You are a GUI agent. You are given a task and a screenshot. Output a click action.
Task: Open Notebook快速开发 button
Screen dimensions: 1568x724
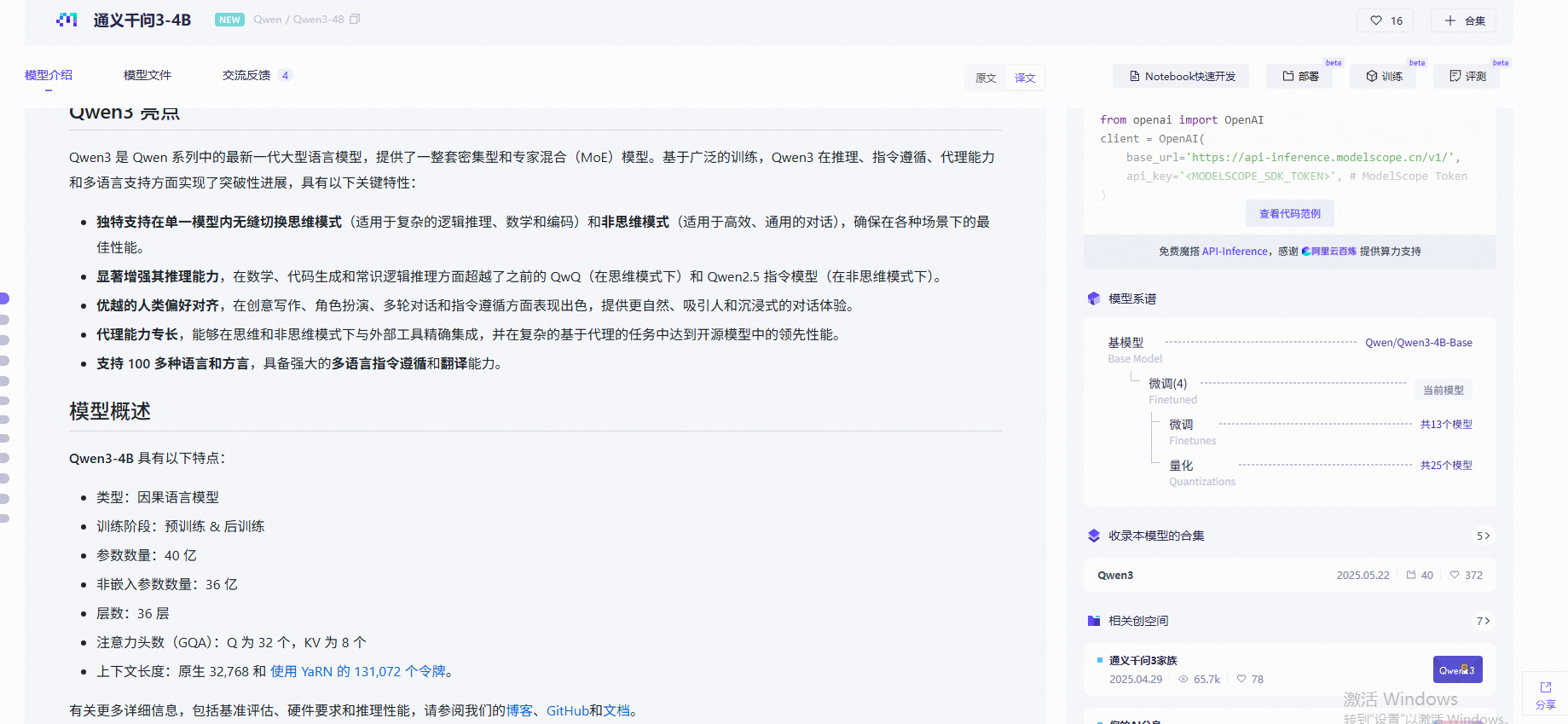[1181, 76]
